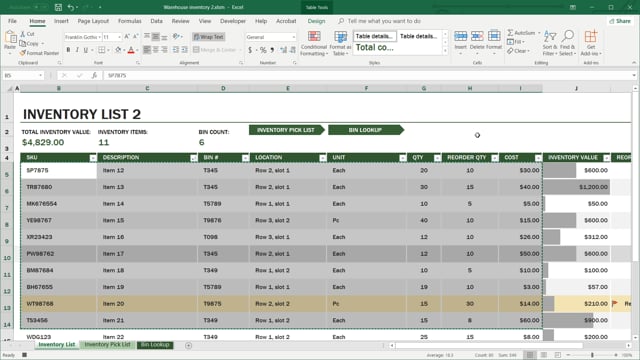The height and width of the screenshot is (360, 640).
Task: Click the Increase Indent icon
Action: coord(184,50)
